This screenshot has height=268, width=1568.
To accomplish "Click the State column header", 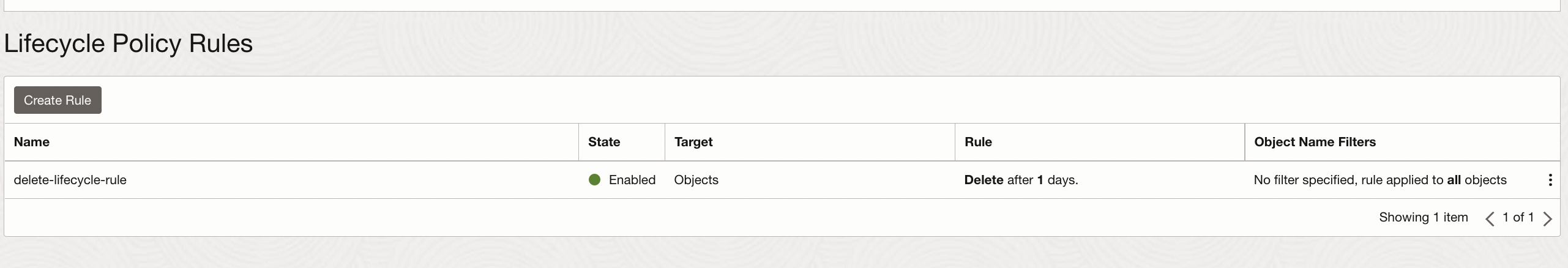I will click(x=604, y=142).
